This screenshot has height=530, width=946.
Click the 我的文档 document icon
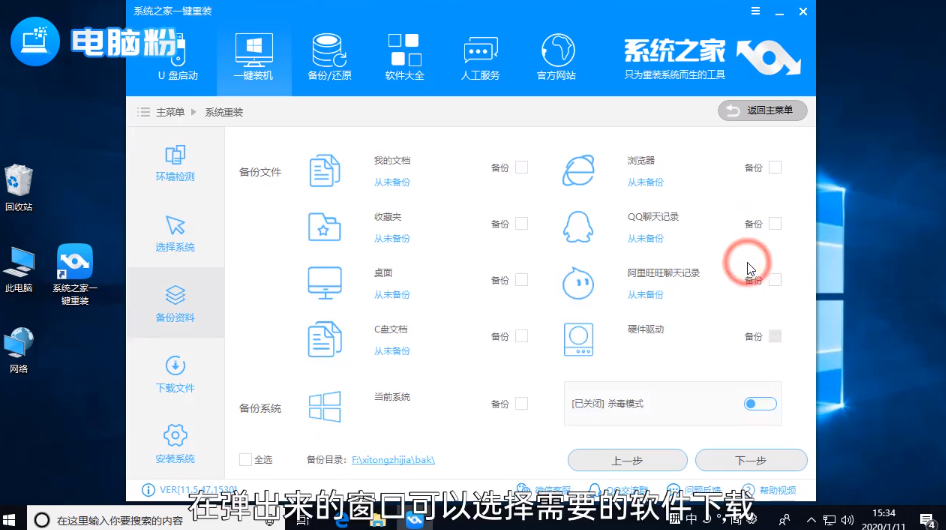click(x=325, y=171)
